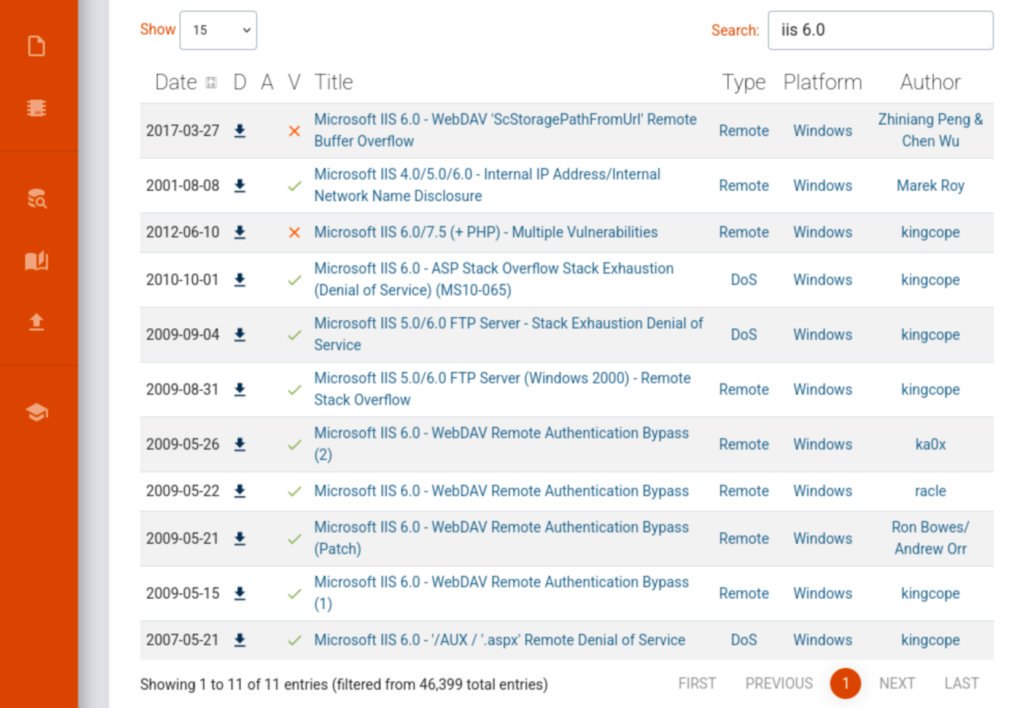1024x708 pixels.
Task: Click author Zhiniang Peng & Chen Wu
Action: (931, 130)
